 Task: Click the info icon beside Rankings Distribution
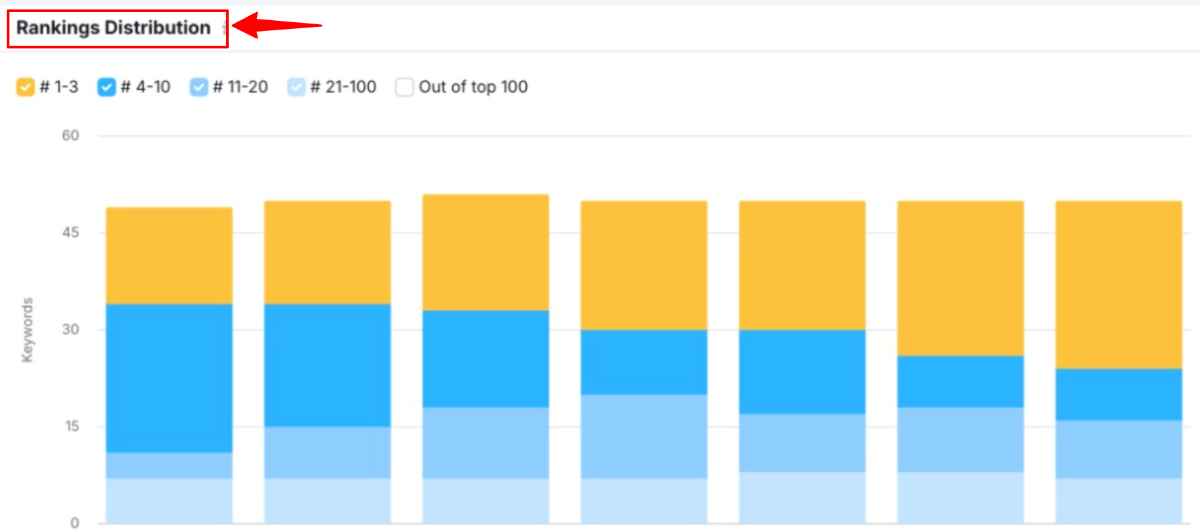224,29
